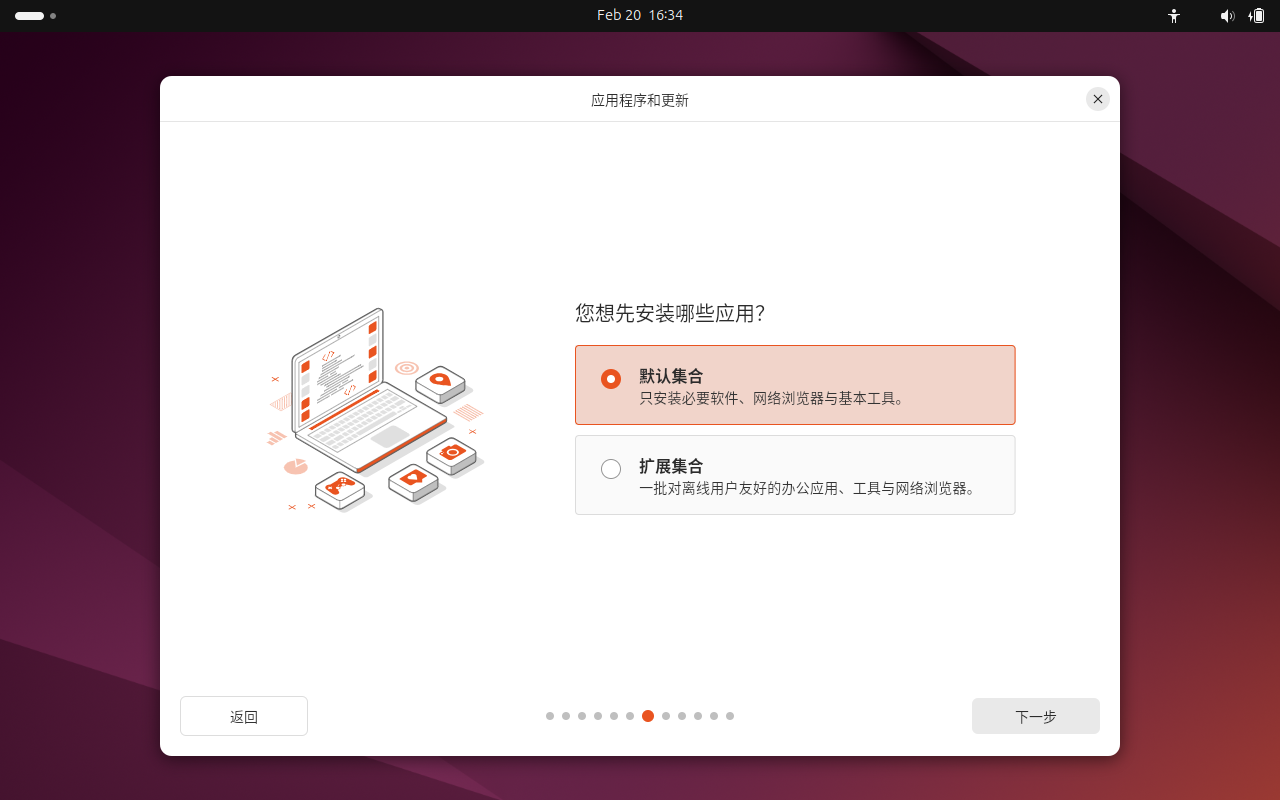Choose the 扩展集合 option description text
The height and width of the screenshot is (800, 1280).
coord(807,489)
